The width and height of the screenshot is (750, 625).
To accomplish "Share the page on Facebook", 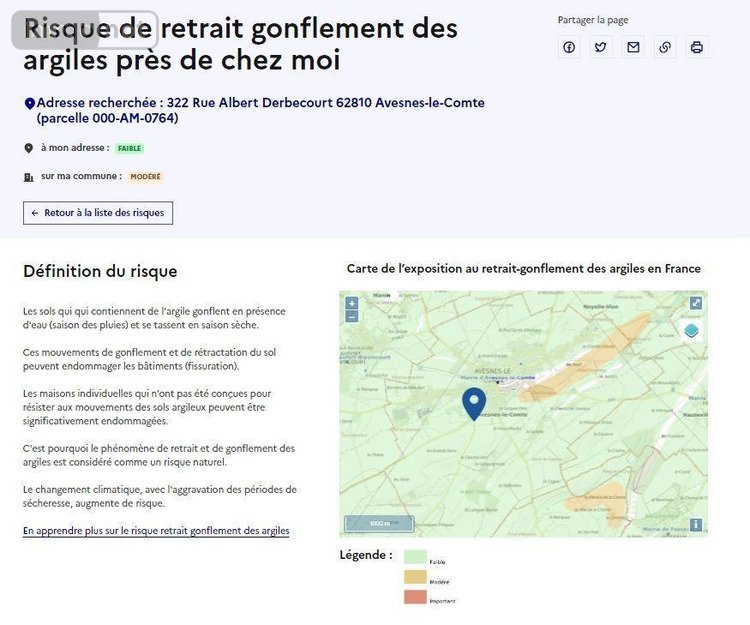I will coord(569,47).
